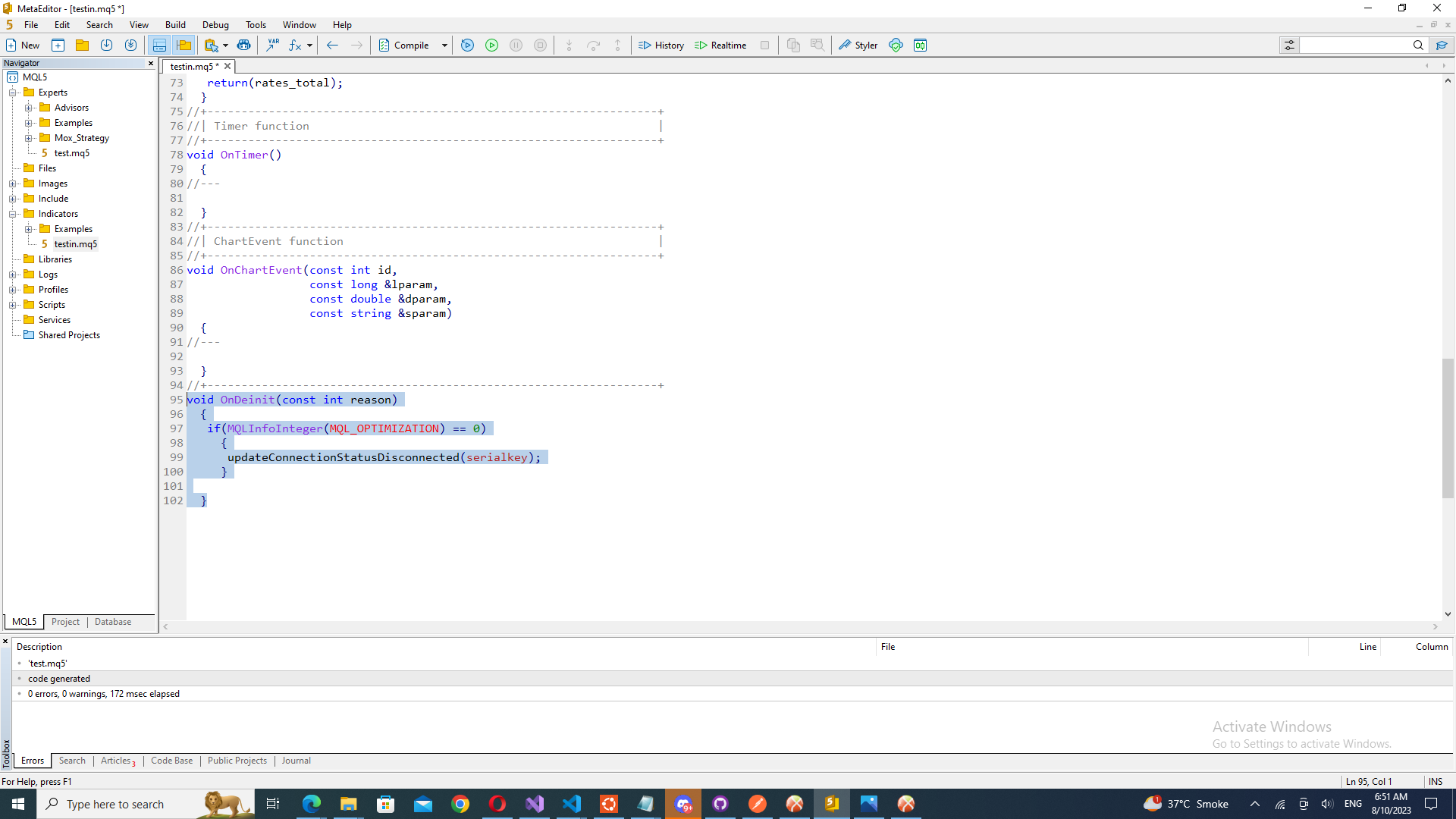Navigate forward with right arrow icon

[356, 45]
